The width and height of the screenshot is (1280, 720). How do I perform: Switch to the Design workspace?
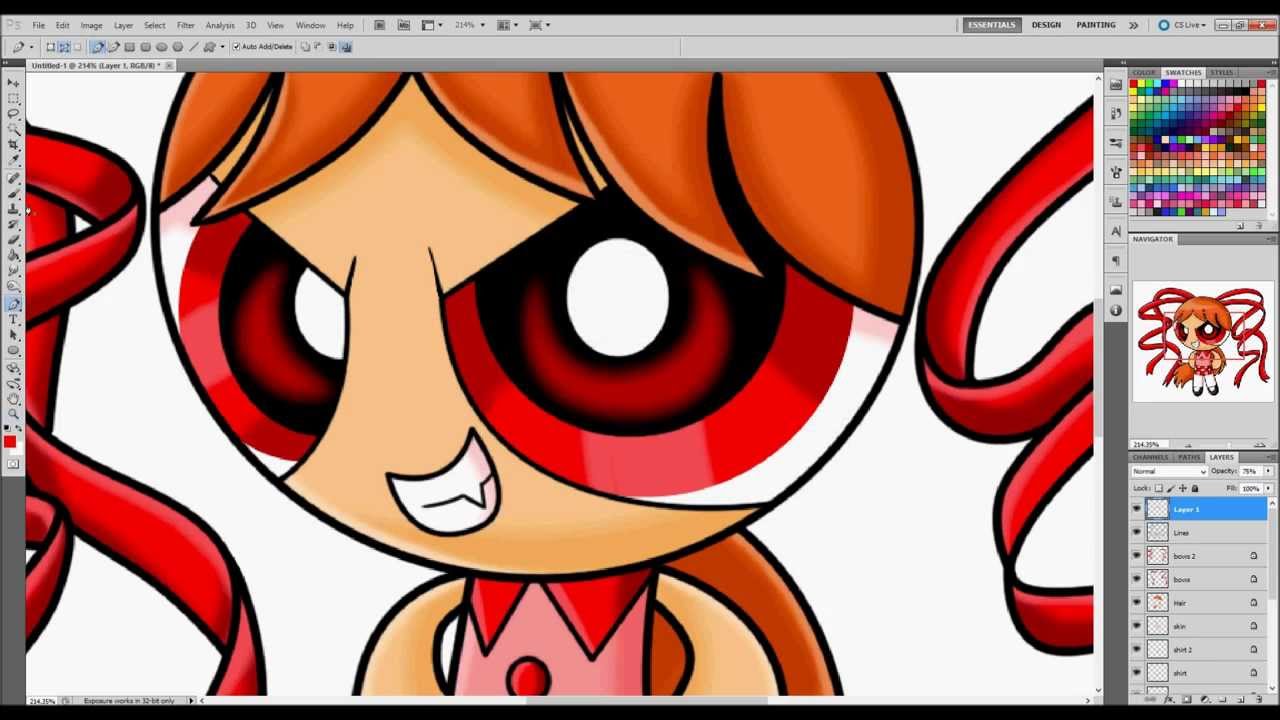[x=1046, y=25]
